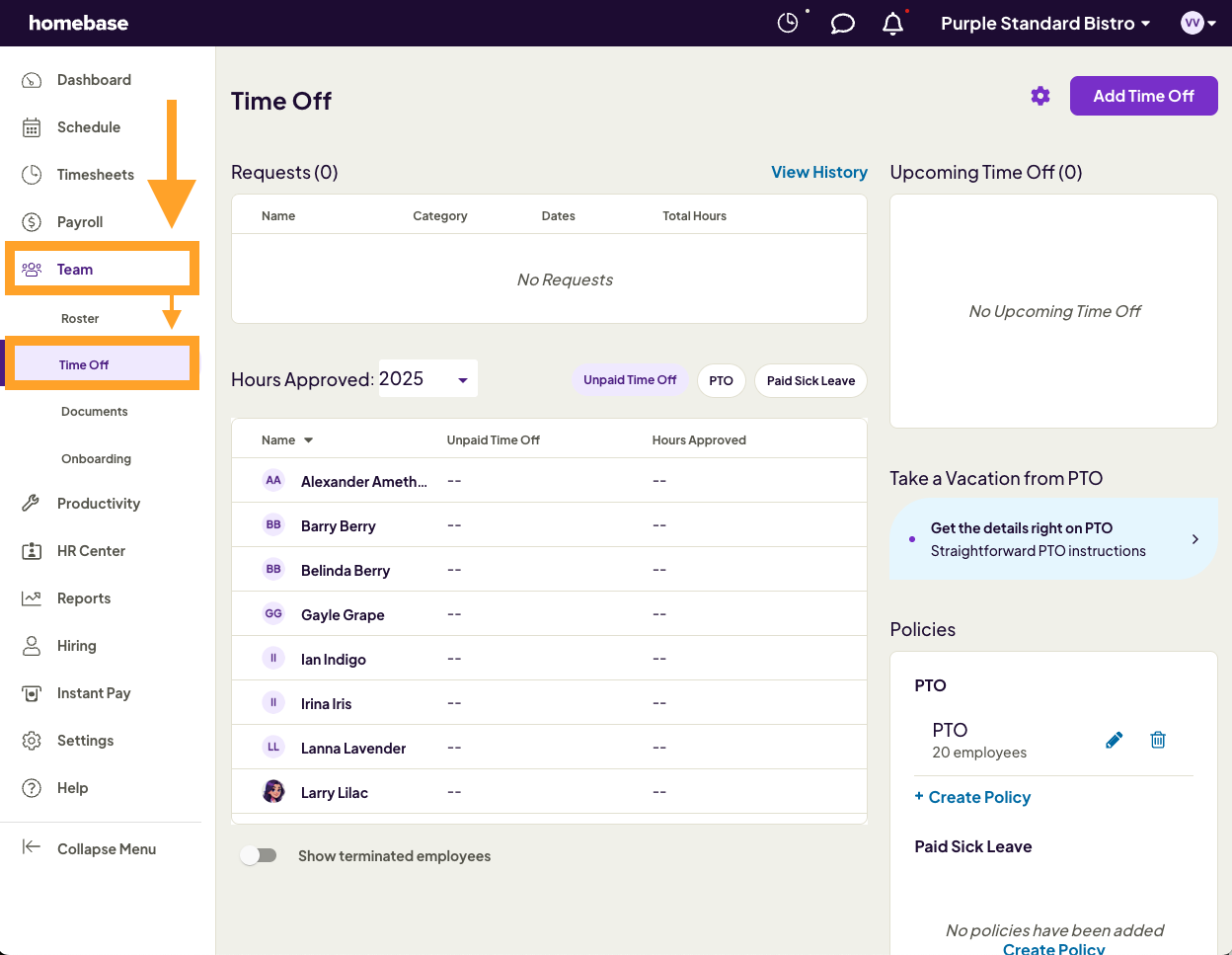Open Time Off settings gear
Viewport: 1232px width, 955px height.
1040,96
